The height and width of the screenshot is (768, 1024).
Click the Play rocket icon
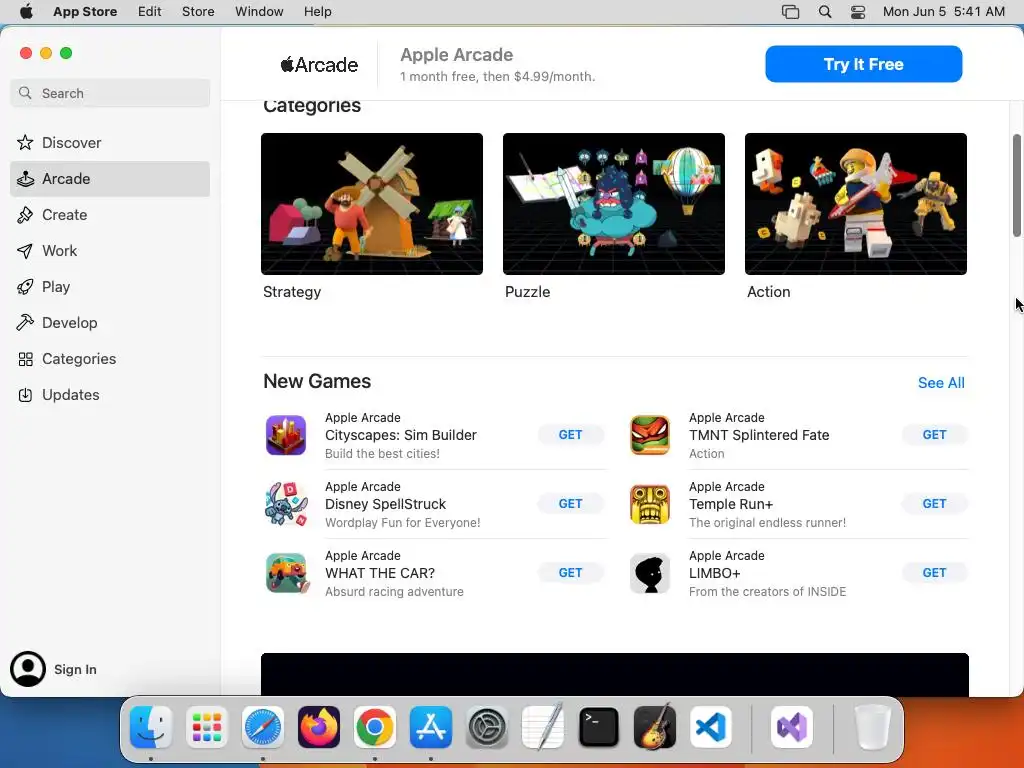coord(25,287)
